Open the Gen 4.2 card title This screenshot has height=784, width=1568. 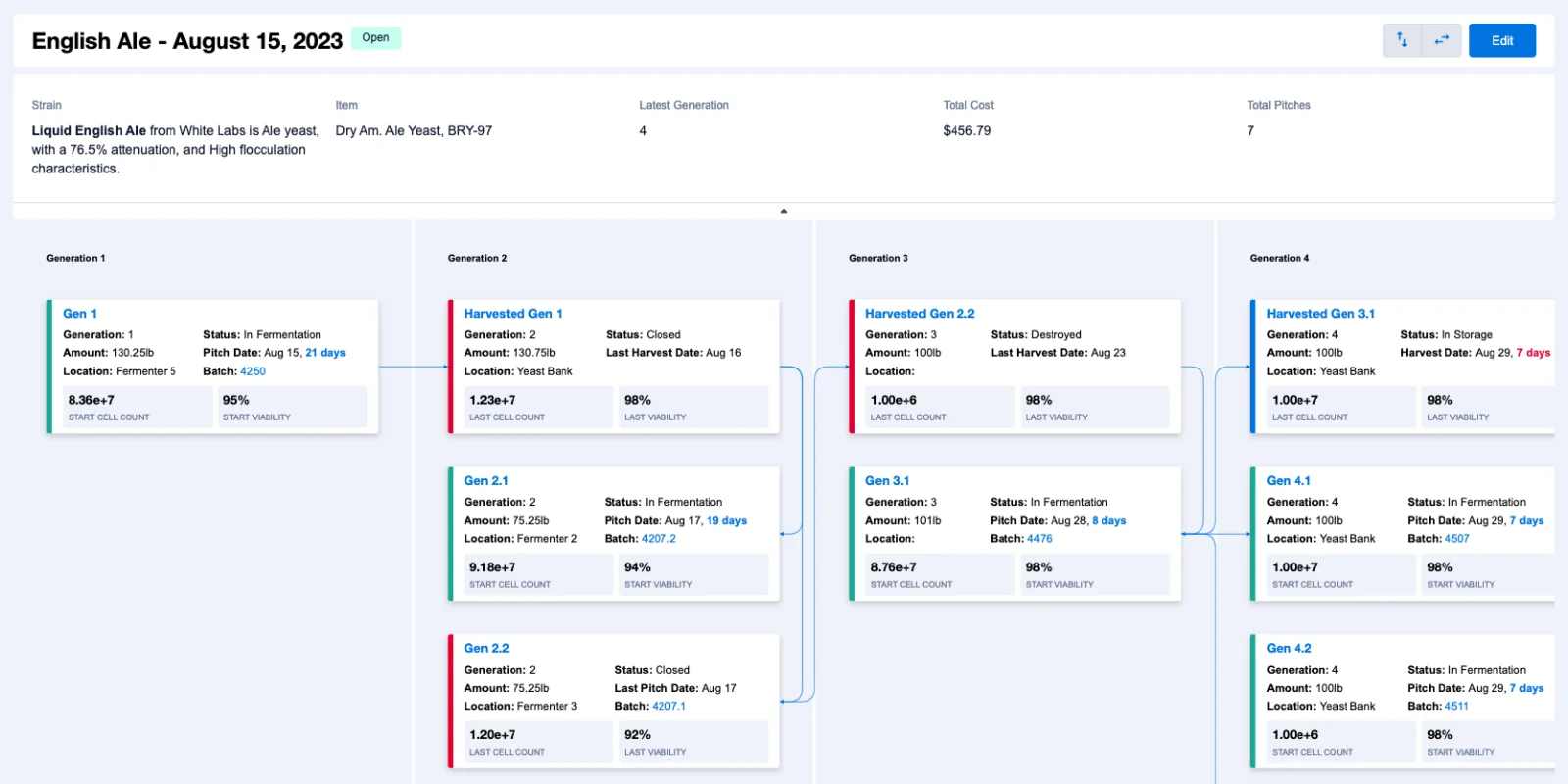(x=1289, y=649)
